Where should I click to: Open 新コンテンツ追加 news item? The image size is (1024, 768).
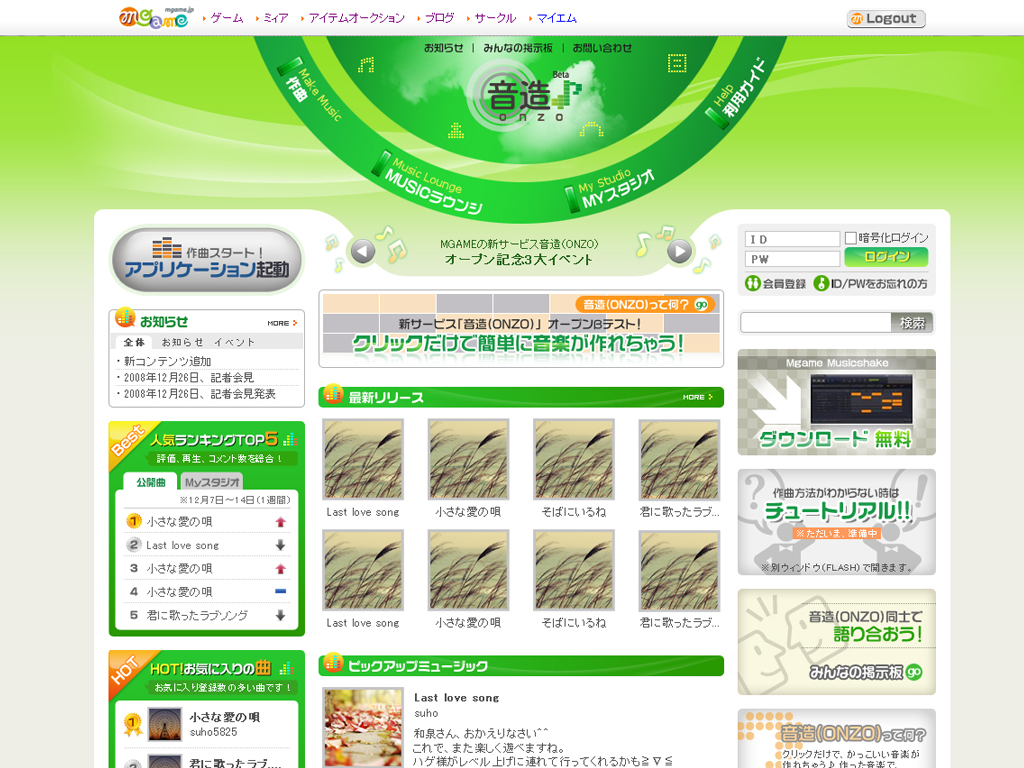click(x=167, y=361)
